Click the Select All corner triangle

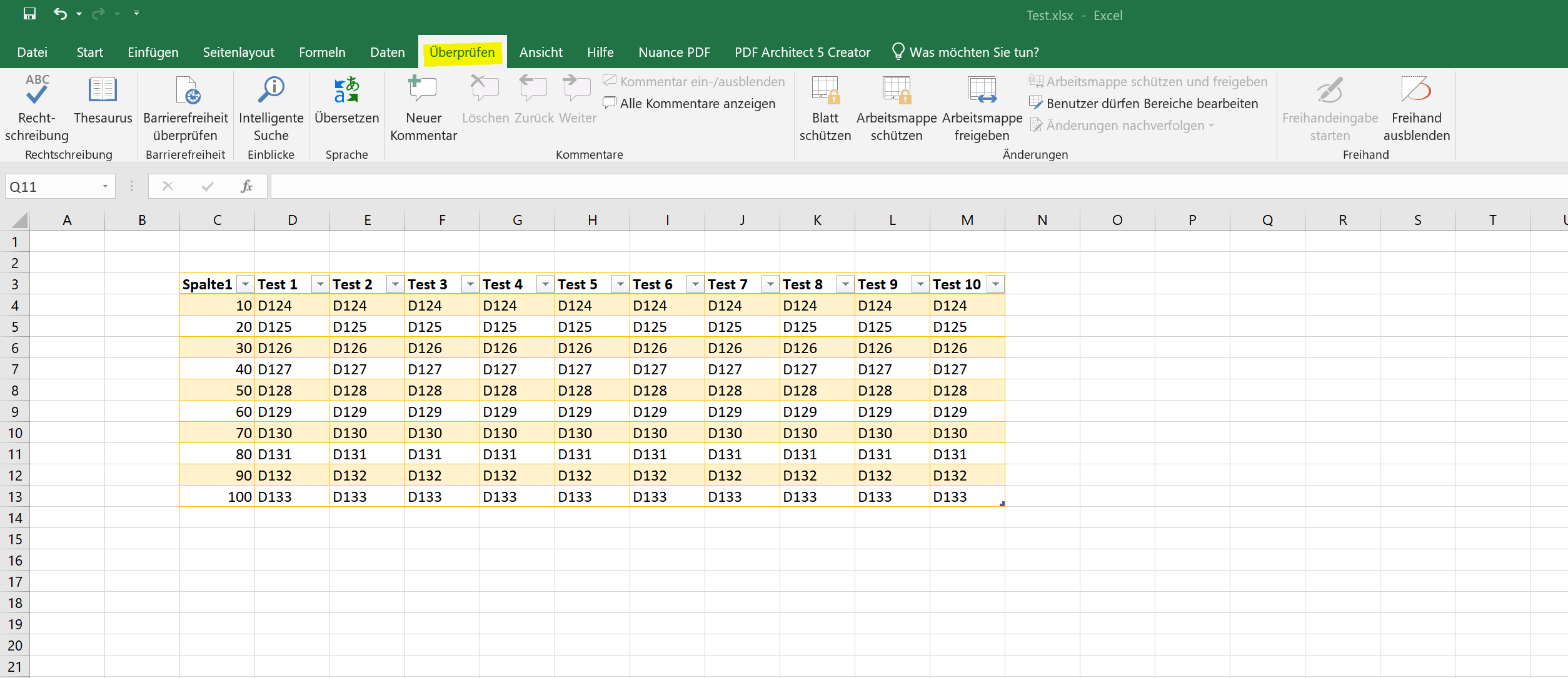pos(19,220)
